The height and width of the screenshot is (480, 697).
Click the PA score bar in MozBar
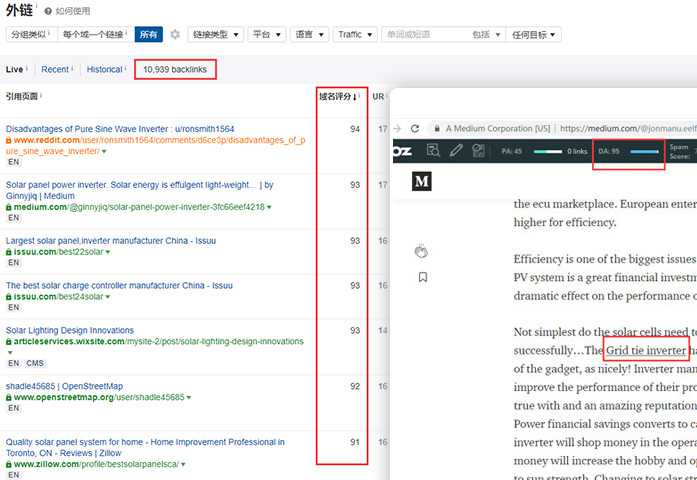click(x=548, y=151)
